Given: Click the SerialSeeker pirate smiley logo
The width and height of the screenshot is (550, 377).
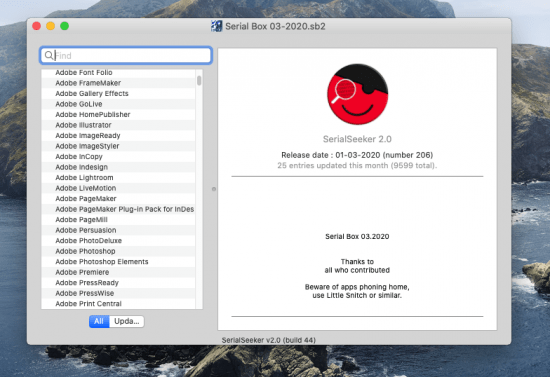Looking at the screenshot, I should click(357, 94).
